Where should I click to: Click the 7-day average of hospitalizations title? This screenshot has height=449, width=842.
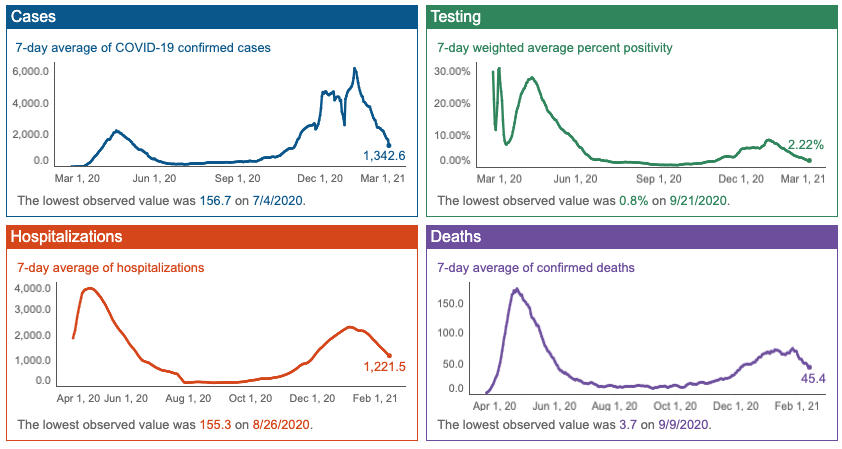(111, 268)
